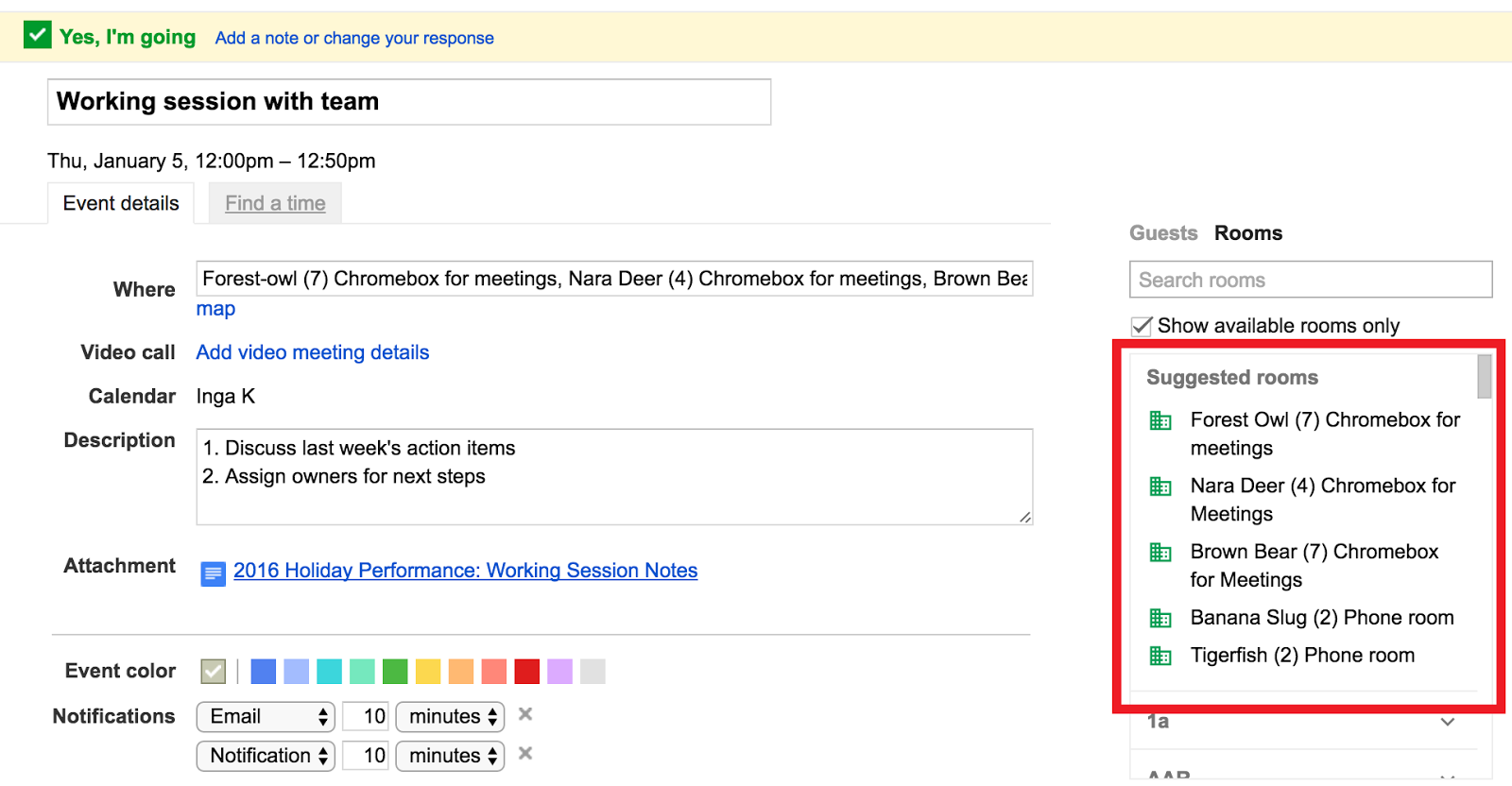Open the Email notification type dropdown
1512x786 pixels.
click(266, 717)
